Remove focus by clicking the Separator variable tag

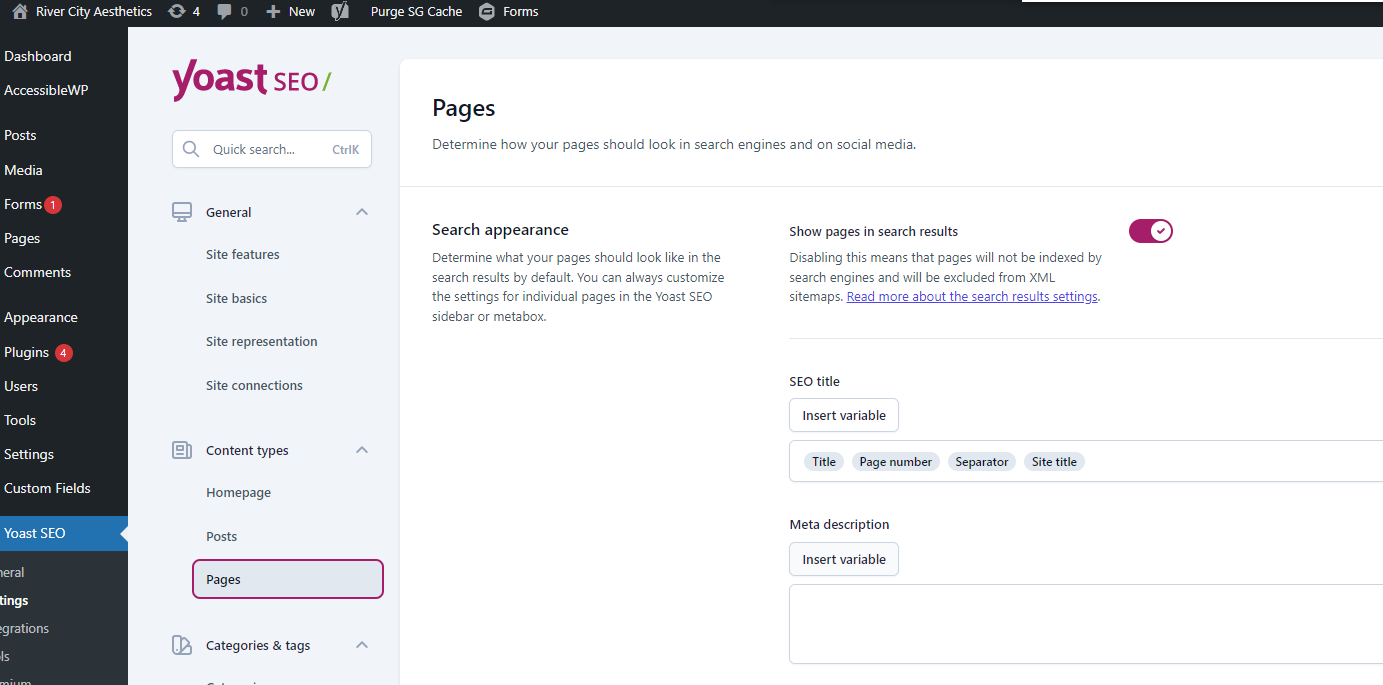click(982, 462)
